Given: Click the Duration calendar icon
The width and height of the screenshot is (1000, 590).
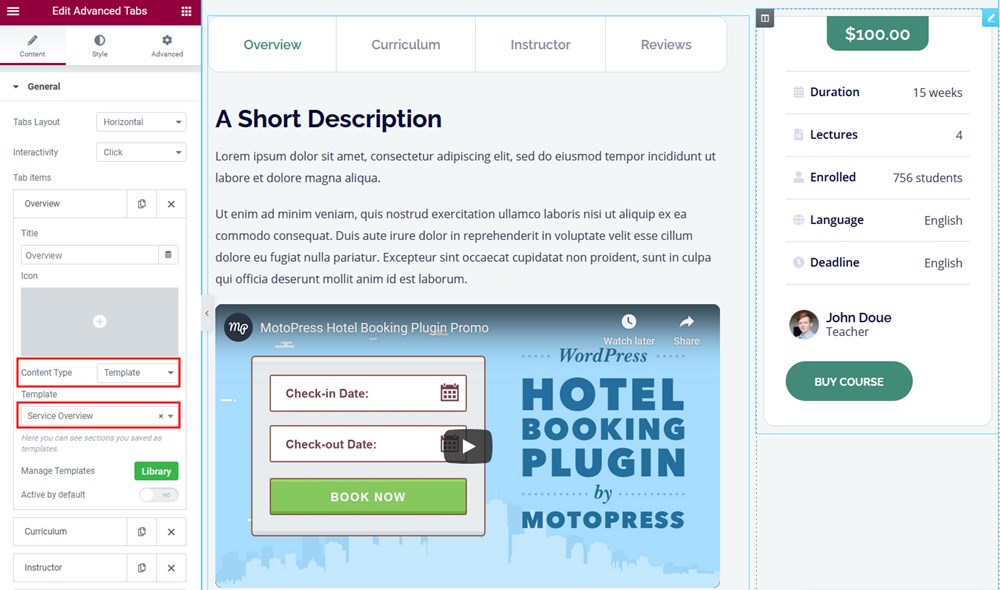Looking at the screenshot, I should point(798,92).
